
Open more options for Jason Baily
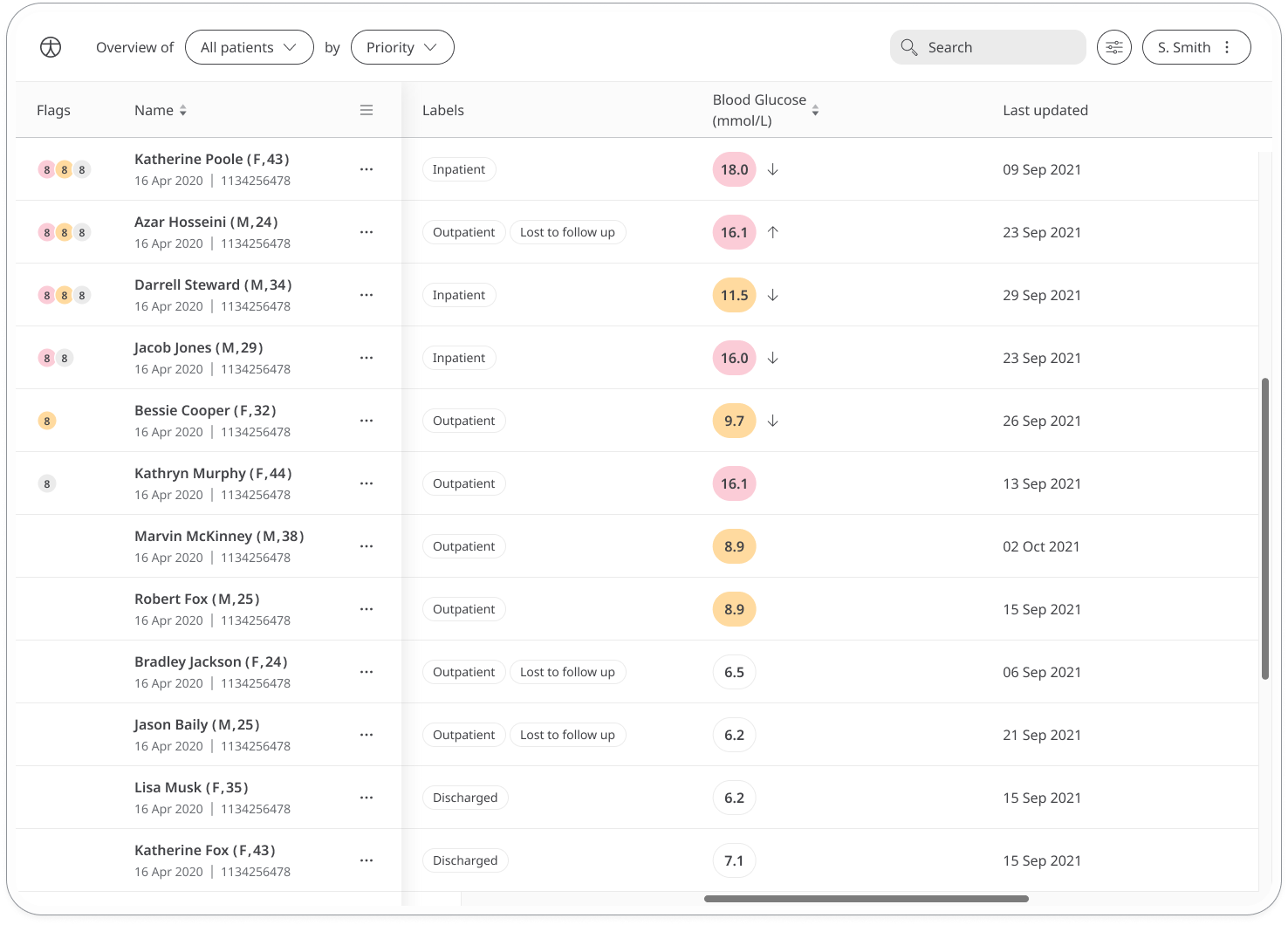pos(367,735)
